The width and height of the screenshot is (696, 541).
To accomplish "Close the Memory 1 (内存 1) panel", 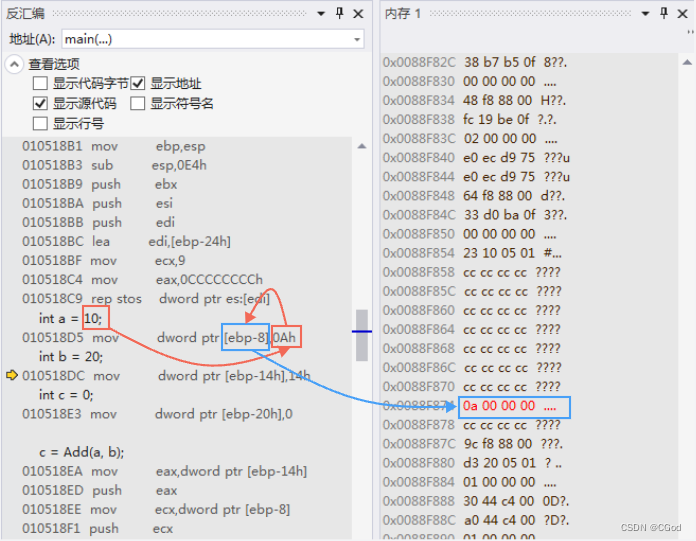I will coord(683,14).
